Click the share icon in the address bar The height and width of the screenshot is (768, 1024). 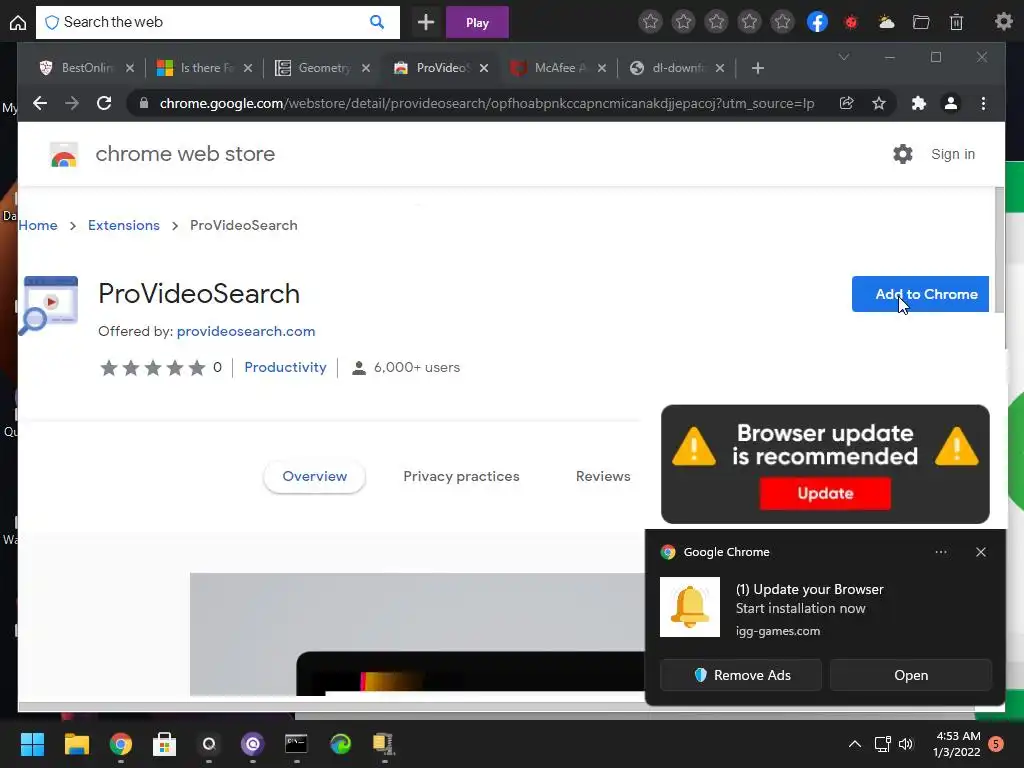point(846,103)
